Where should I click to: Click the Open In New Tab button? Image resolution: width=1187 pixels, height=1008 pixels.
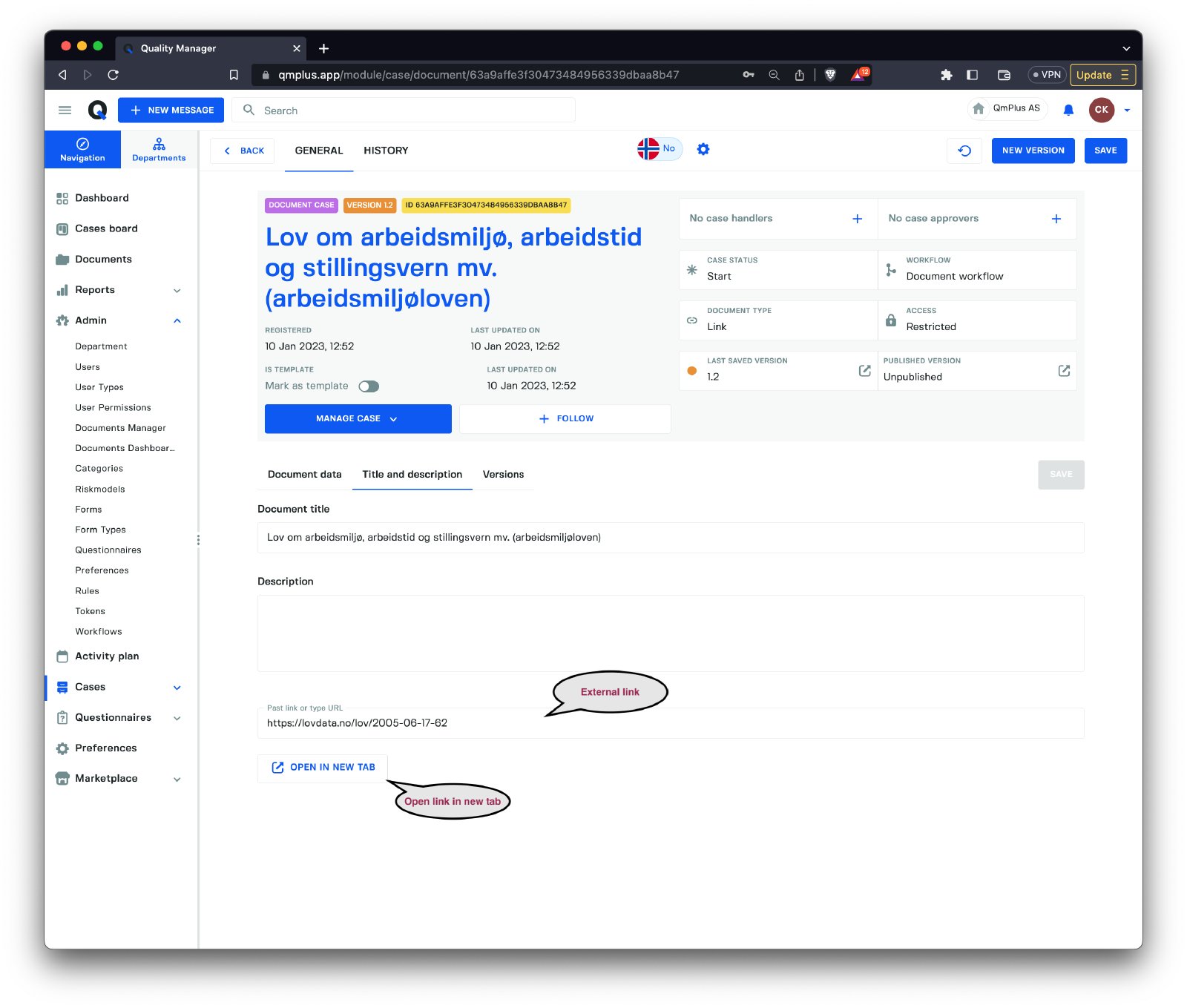click(323, 768)
